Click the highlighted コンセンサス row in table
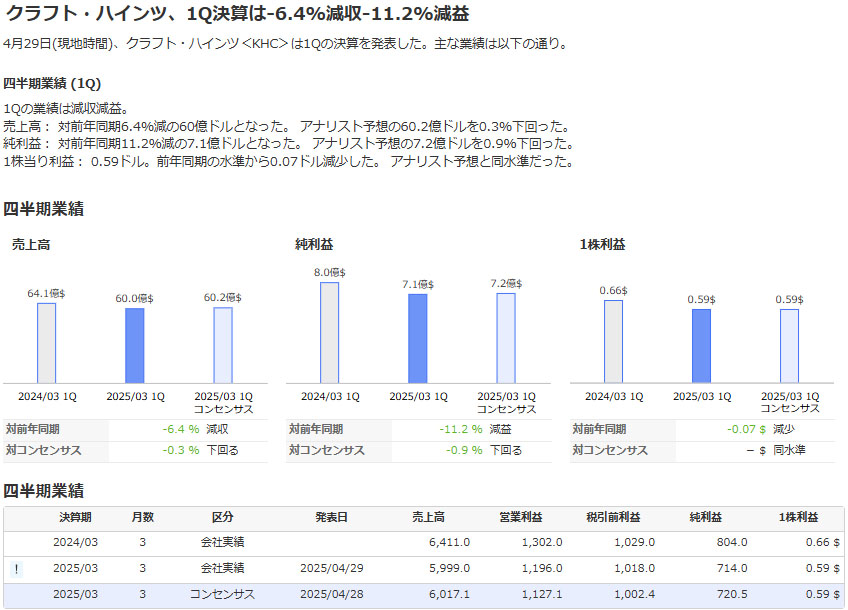 click(424, 594)
